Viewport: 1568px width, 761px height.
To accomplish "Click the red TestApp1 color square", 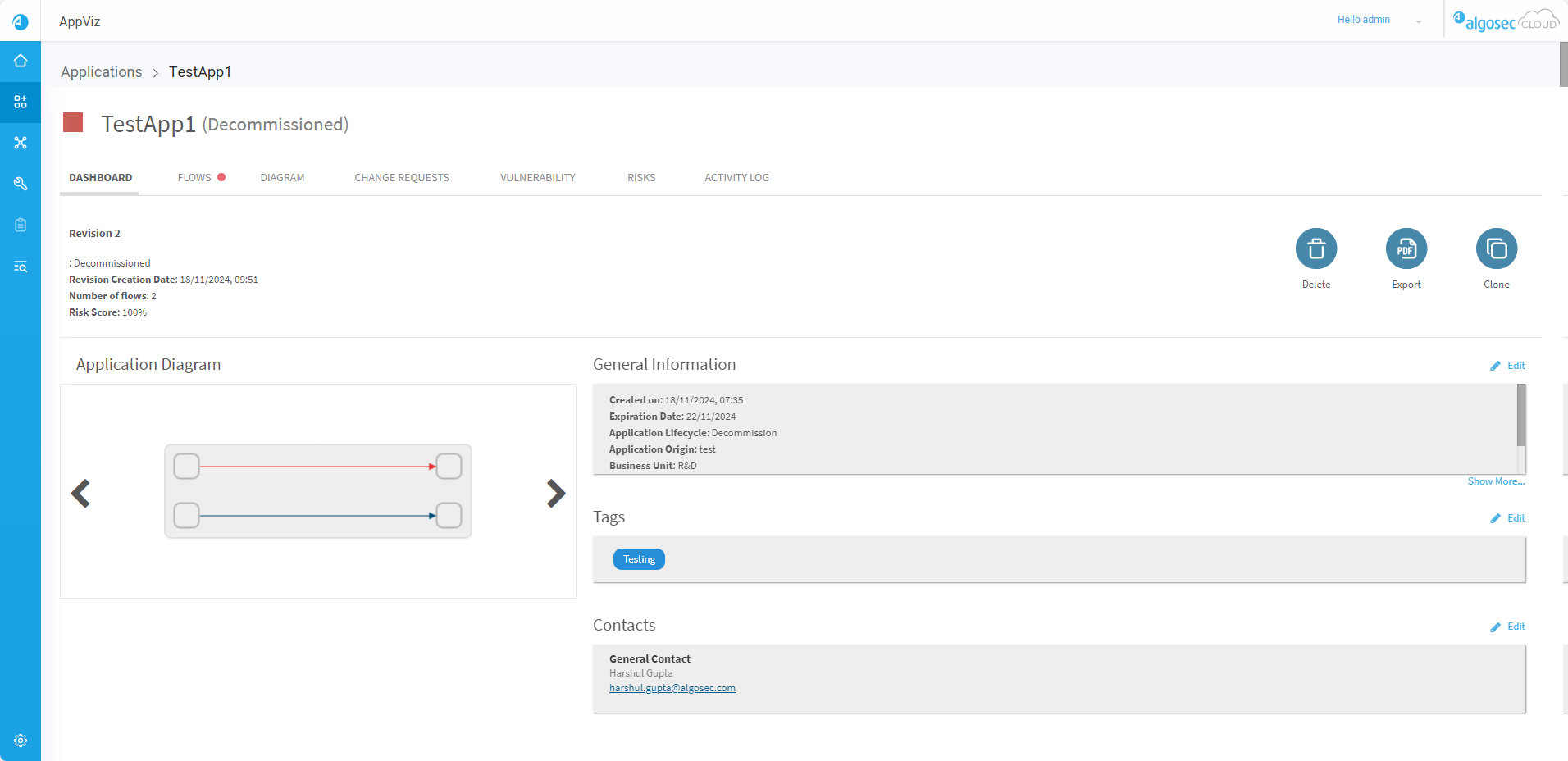I will (x=73, y=123).
